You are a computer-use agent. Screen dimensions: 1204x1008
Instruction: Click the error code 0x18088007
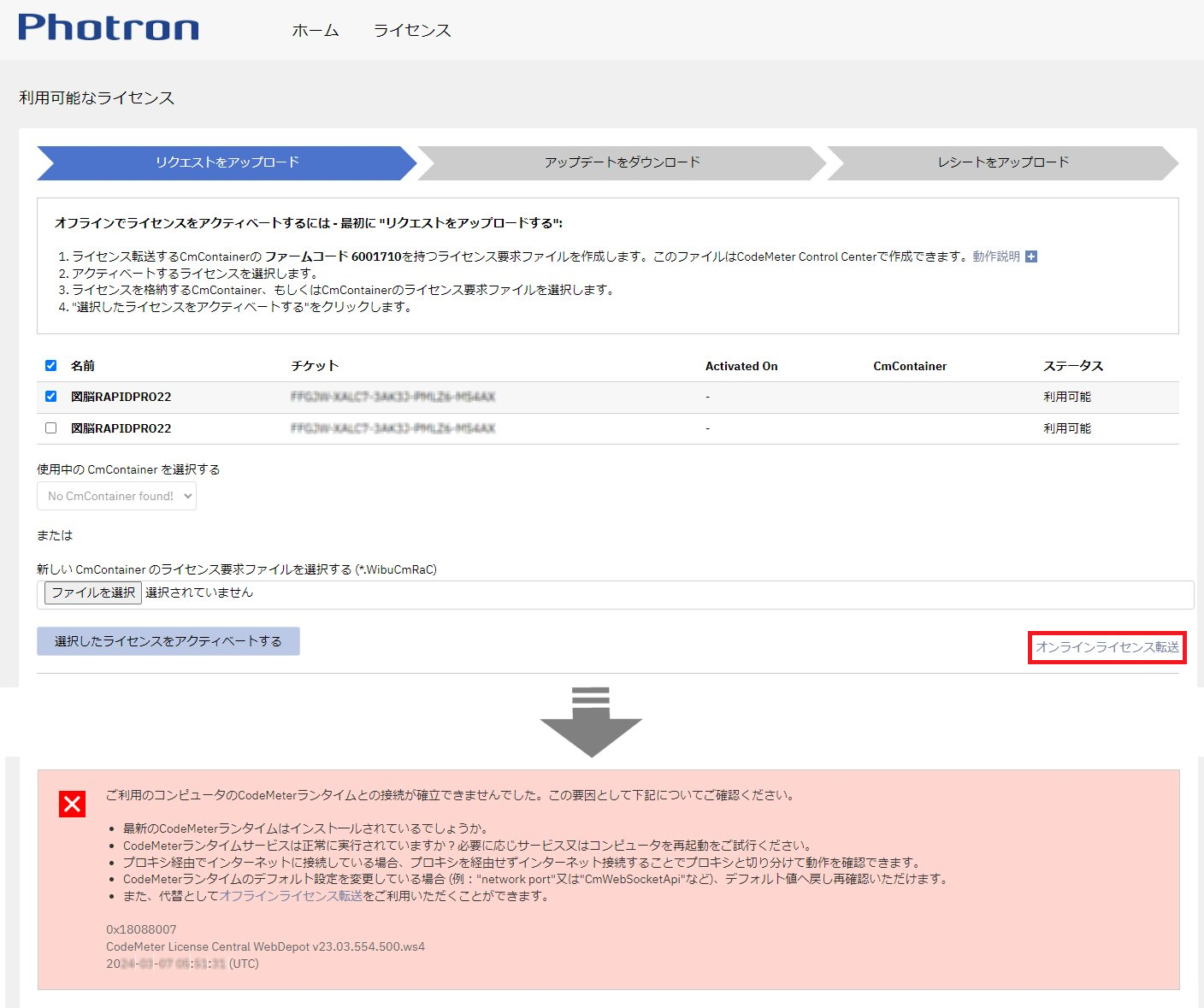tap(141, 929)
